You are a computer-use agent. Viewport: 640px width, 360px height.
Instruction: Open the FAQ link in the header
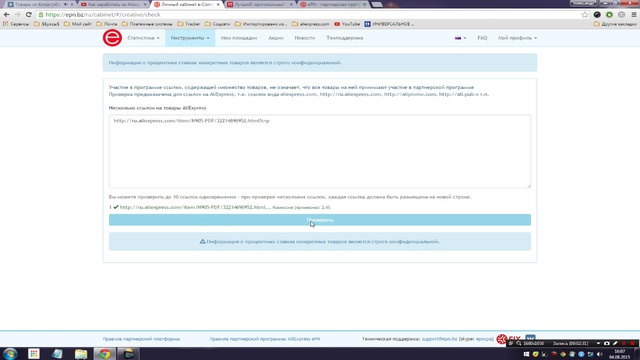[482, 38]
